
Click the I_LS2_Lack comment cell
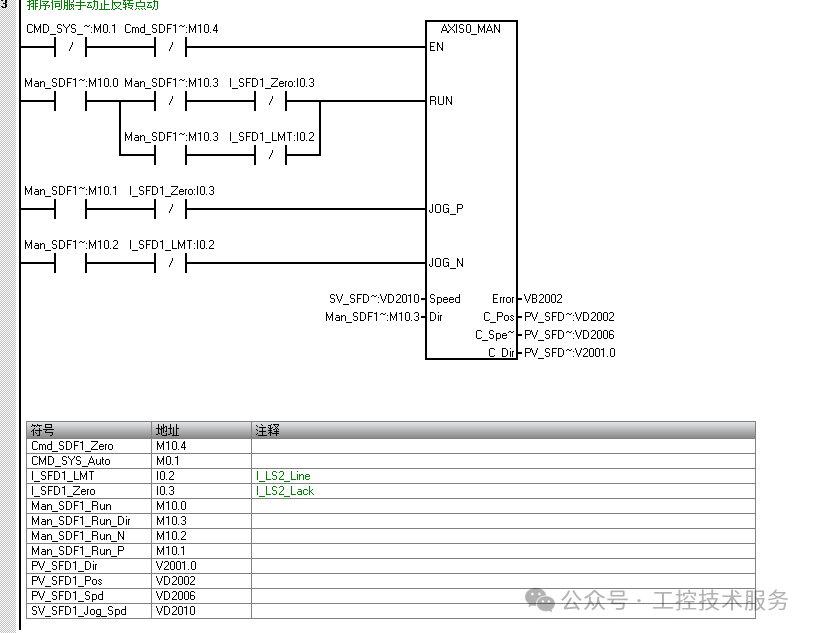pos(503,491)
